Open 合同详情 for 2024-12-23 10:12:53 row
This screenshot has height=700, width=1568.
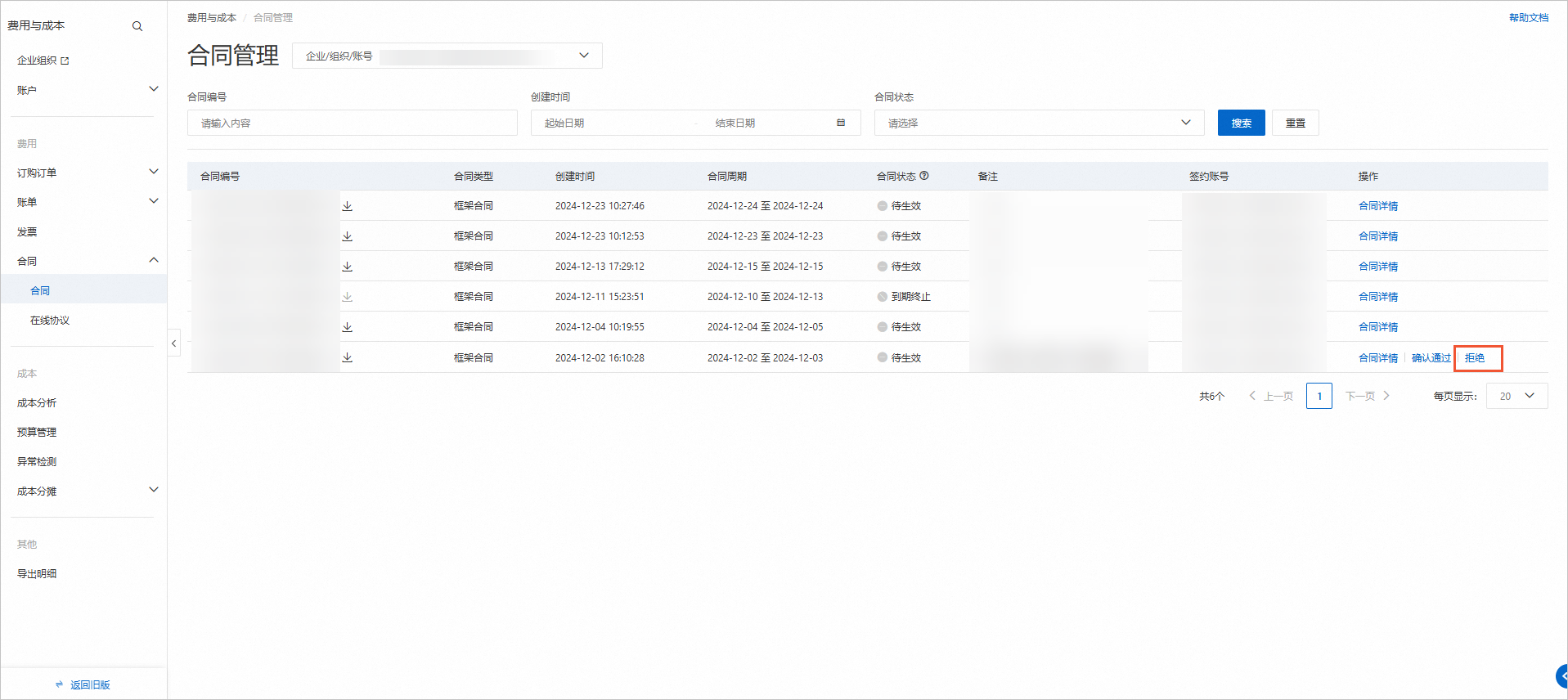click(x=1378, y=236)
